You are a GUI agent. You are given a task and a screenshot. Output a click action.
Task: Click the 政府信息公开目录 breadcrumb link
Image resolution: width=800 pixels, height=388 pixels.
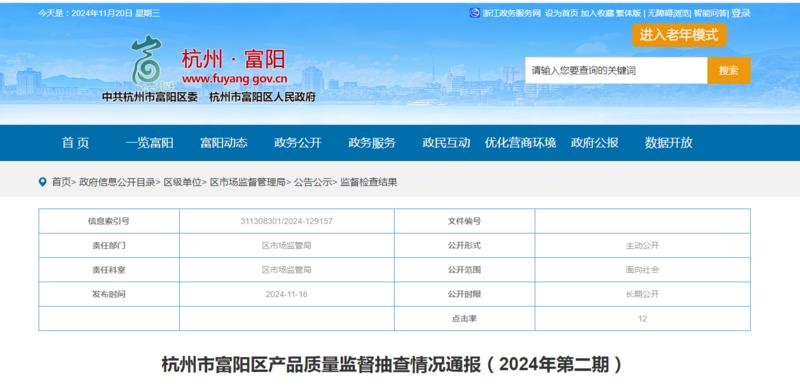[x=117, y=182]
